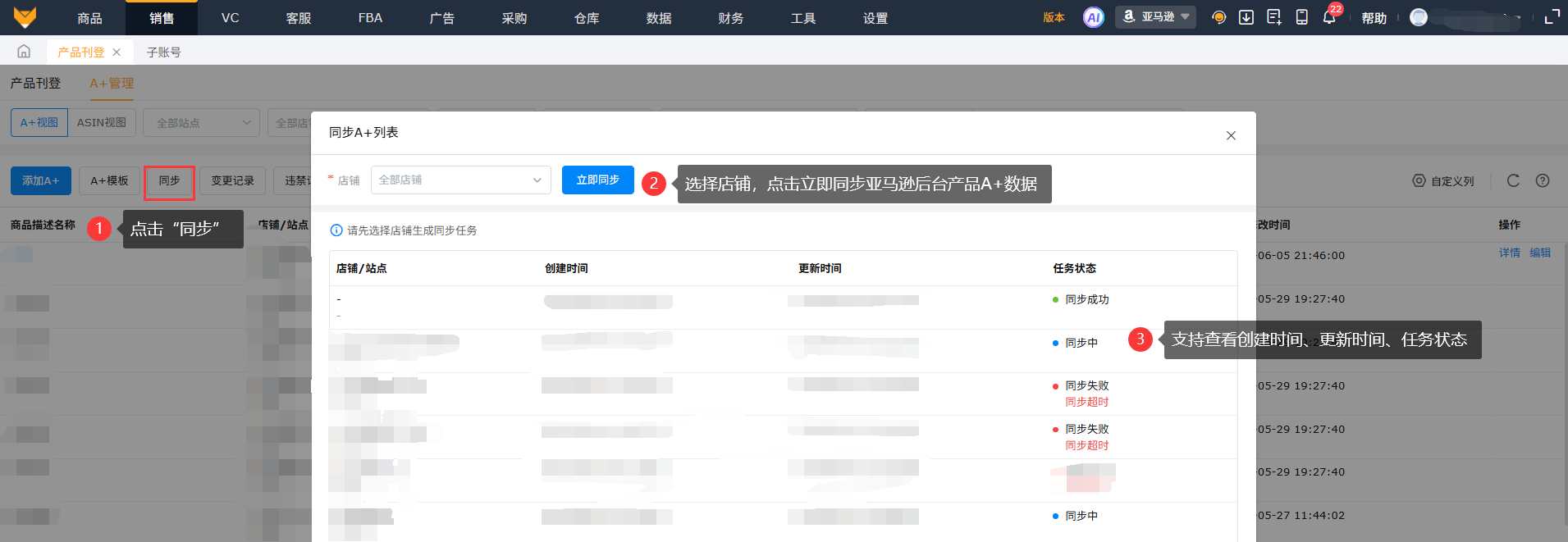Open the VC menu

click(231, 17)
